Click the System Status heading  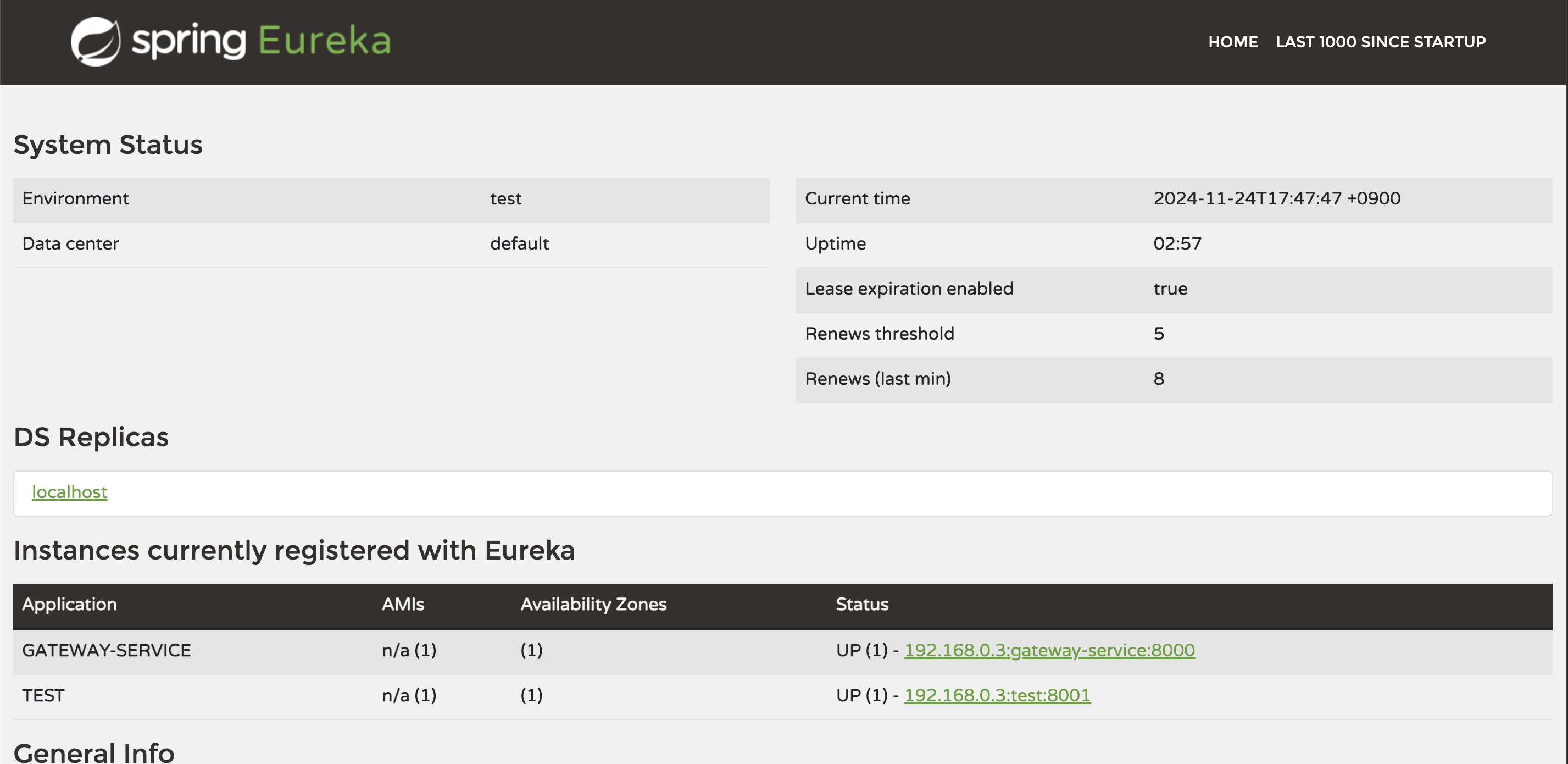tap(108, 145)
